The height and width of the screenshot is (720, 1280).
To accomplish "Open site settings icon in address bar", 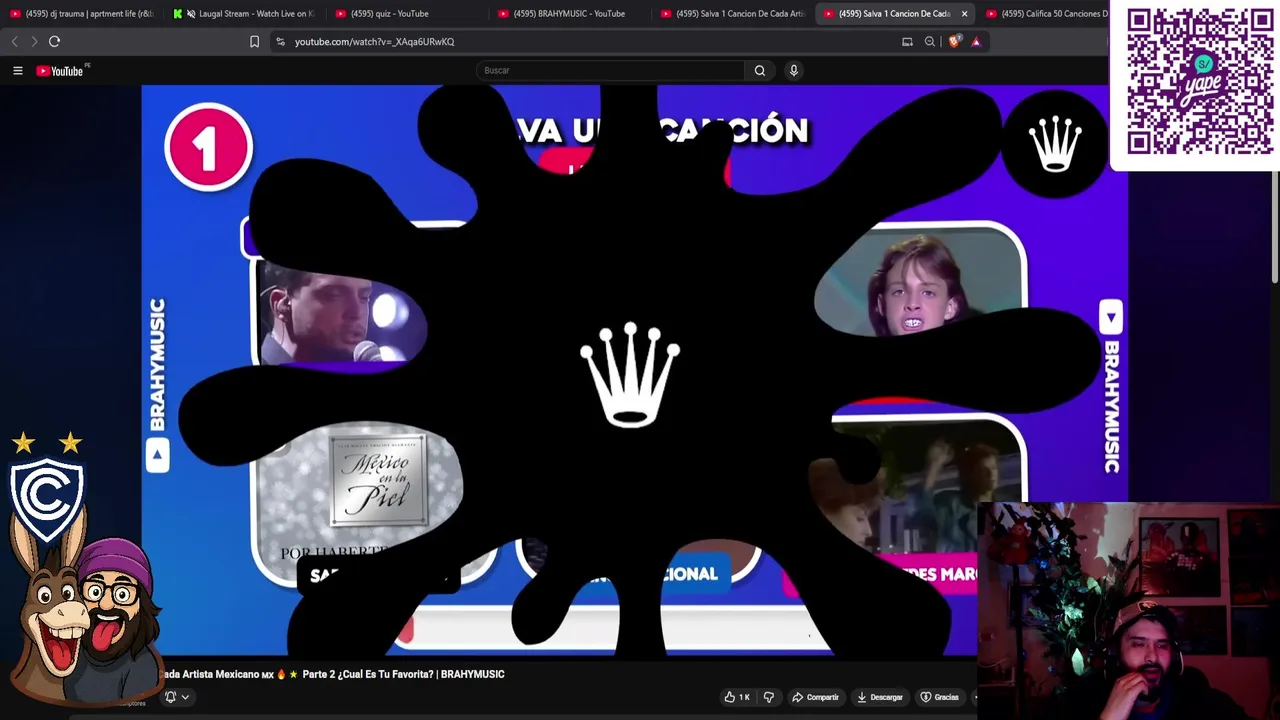I will point(280,41).
